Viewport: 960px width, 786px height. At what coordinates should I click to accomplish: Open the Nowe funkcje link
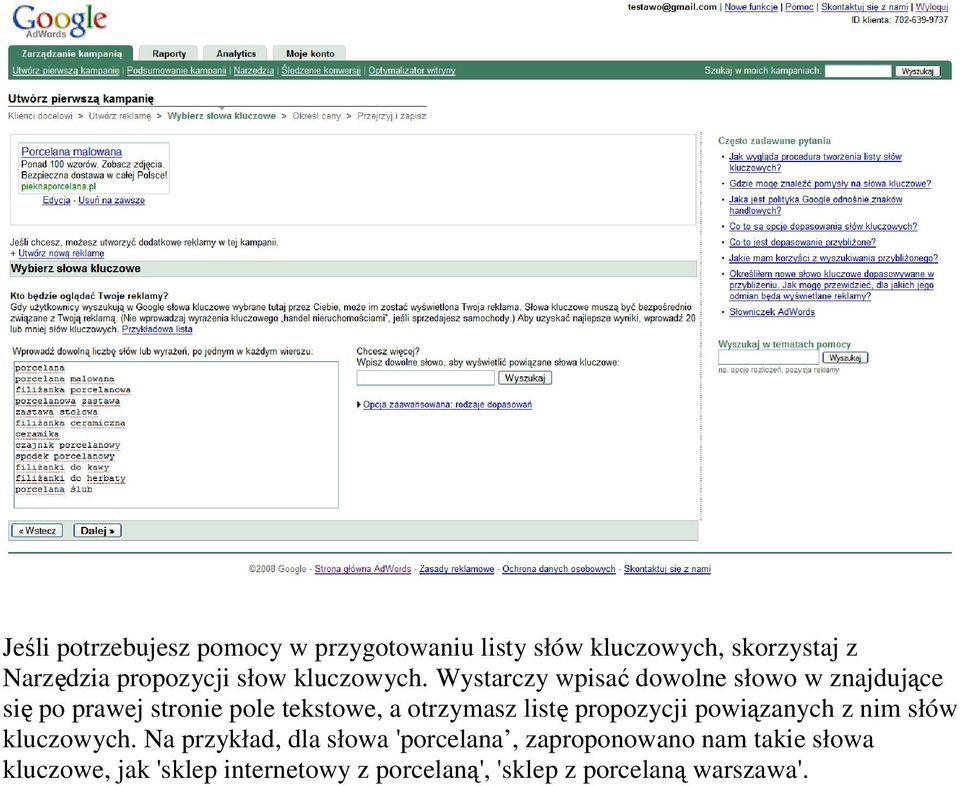coord(751,7)
